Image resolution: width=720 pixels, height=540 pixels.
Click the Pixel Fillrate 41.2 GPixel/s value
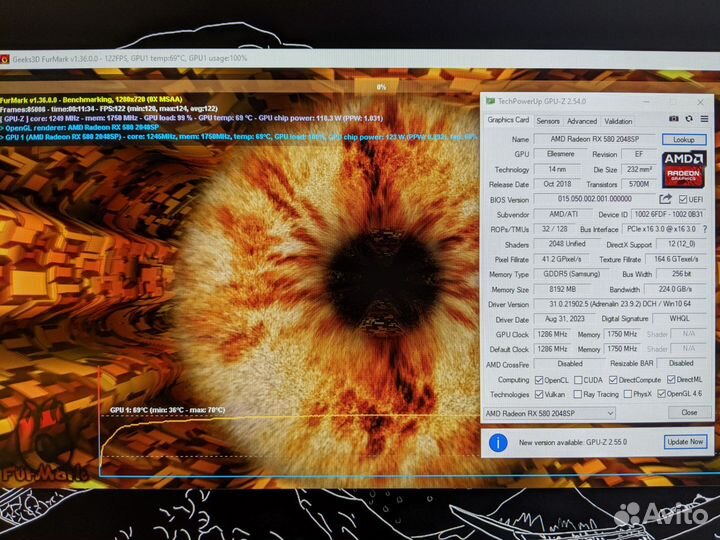561,259
